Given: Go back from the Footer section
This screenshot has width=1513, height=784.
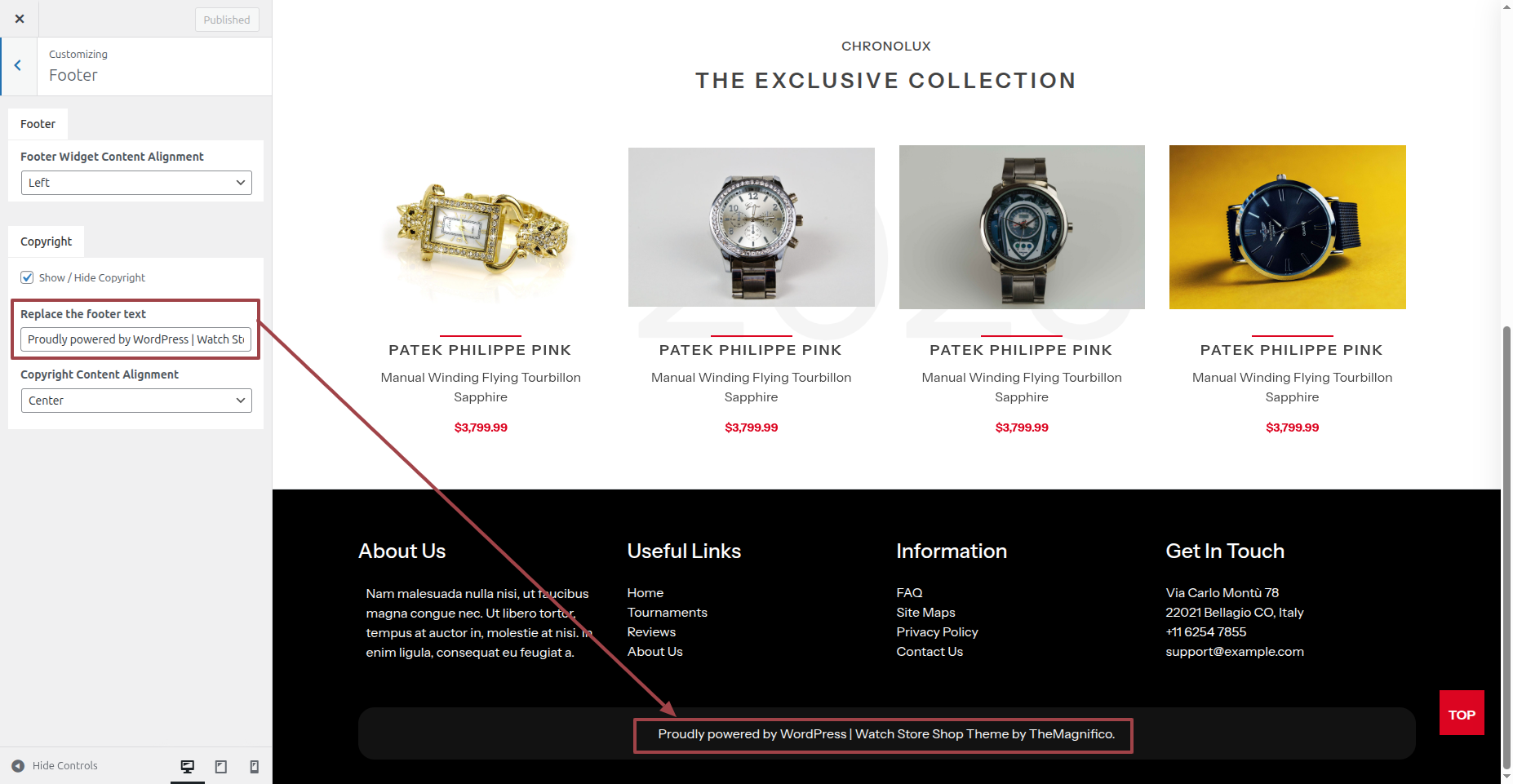Looking at the screenshot, I should coord(18,66).
